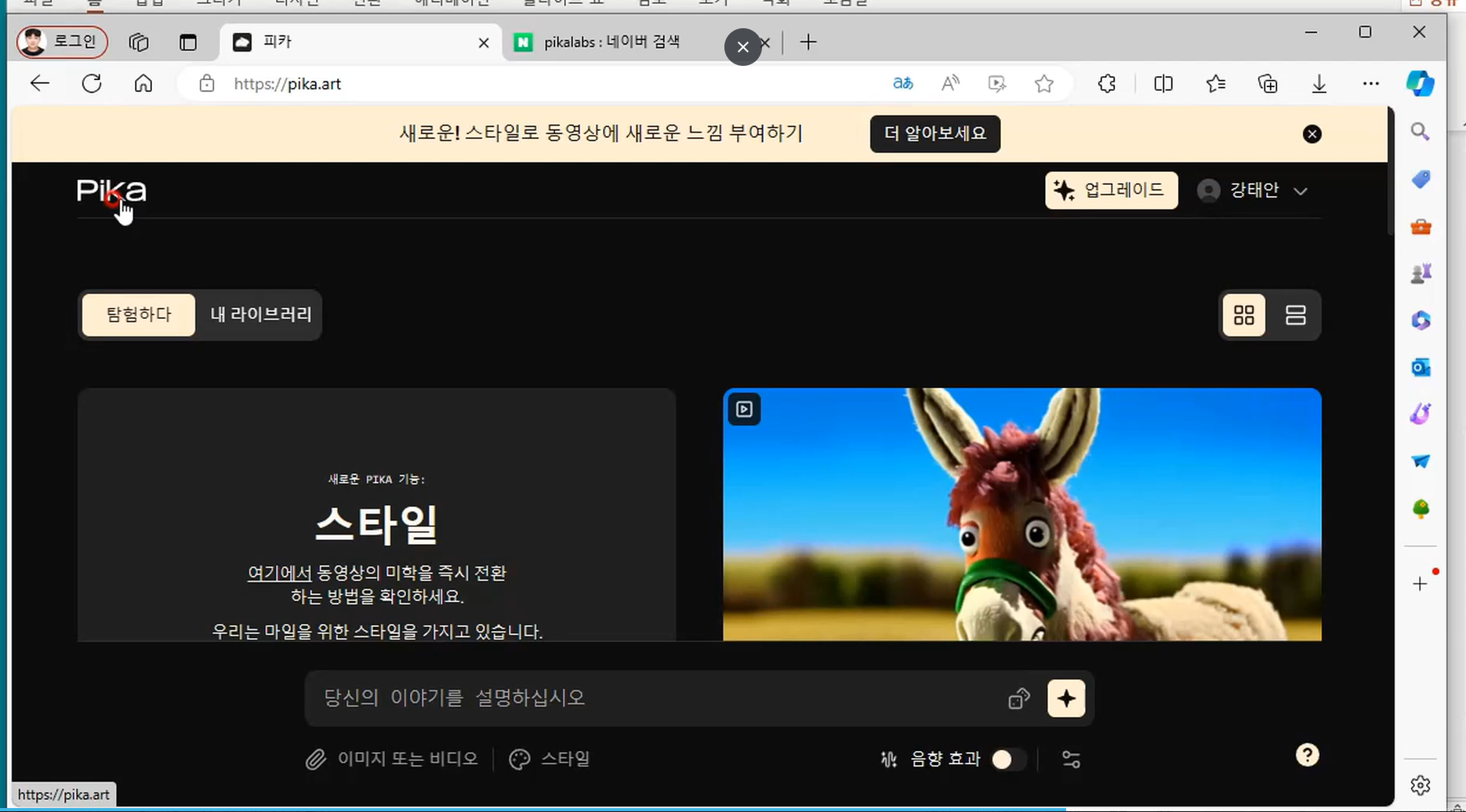Click the 로그인 profile button

62,42
